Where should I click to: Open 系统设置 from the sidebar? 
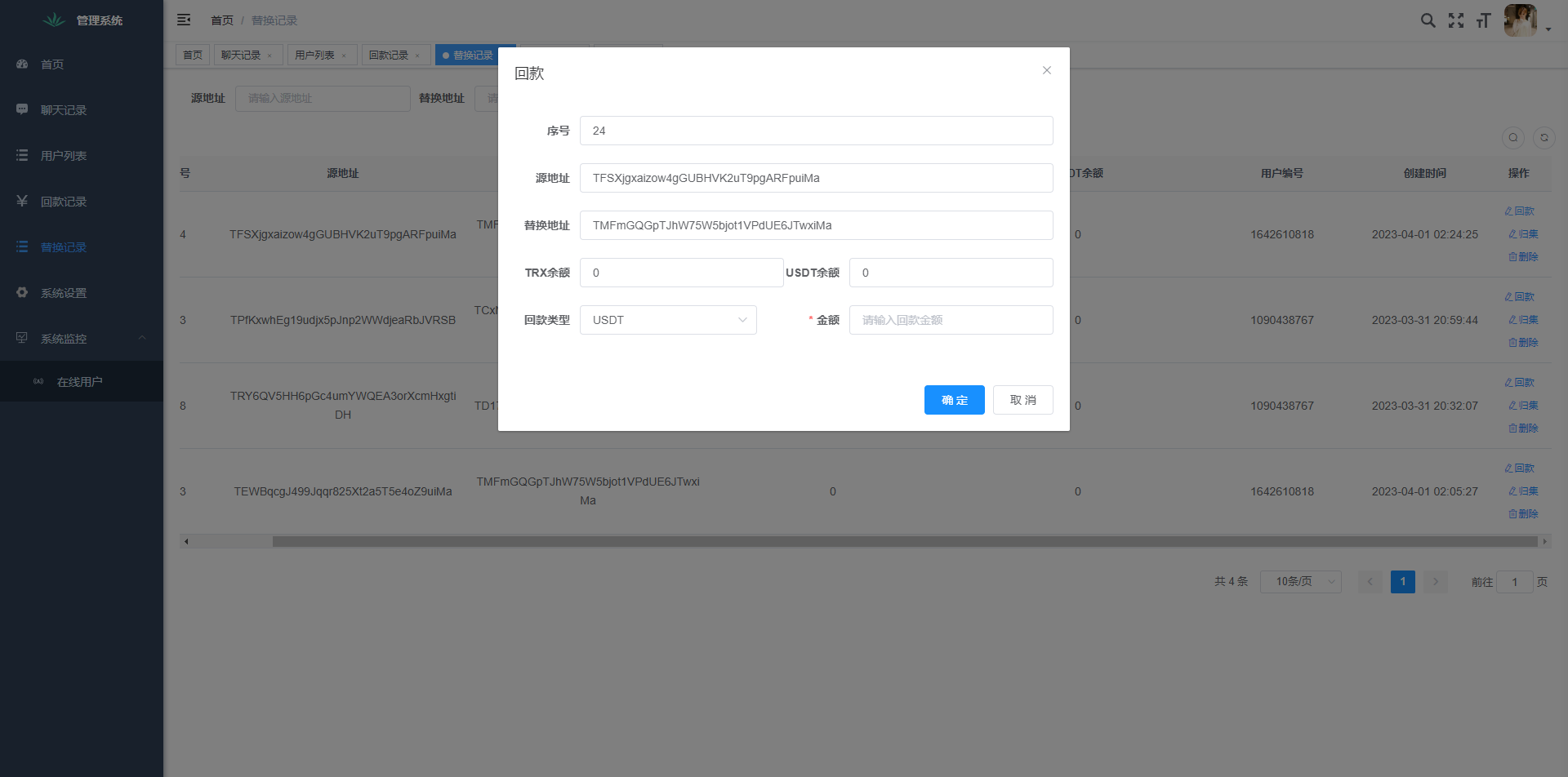[x=64, y=293]
